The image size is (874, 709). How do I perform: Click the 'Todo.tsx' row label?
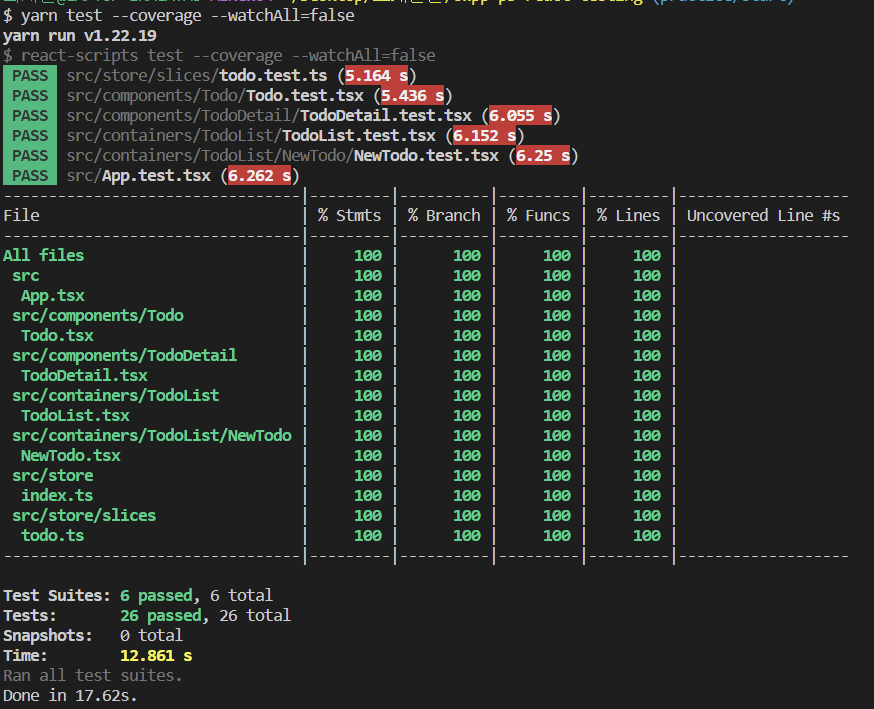(57, 336)
